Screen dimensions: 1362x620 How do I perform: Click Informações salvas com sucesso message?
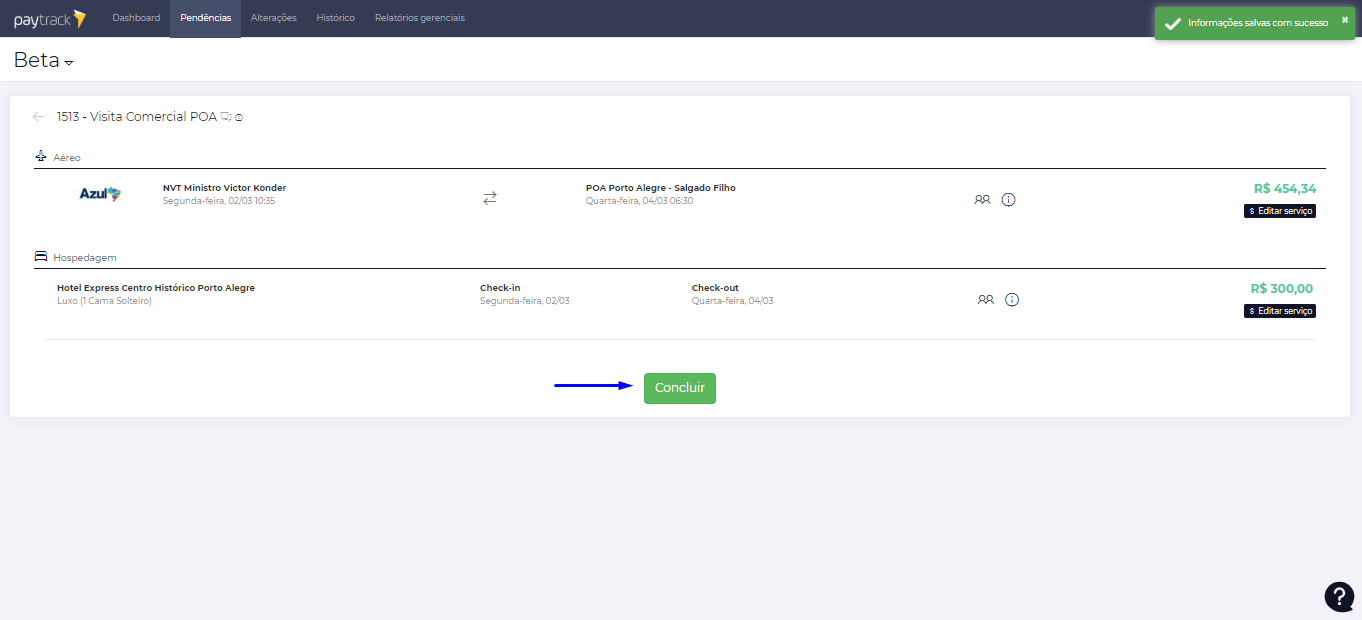tap(1258, 23)
